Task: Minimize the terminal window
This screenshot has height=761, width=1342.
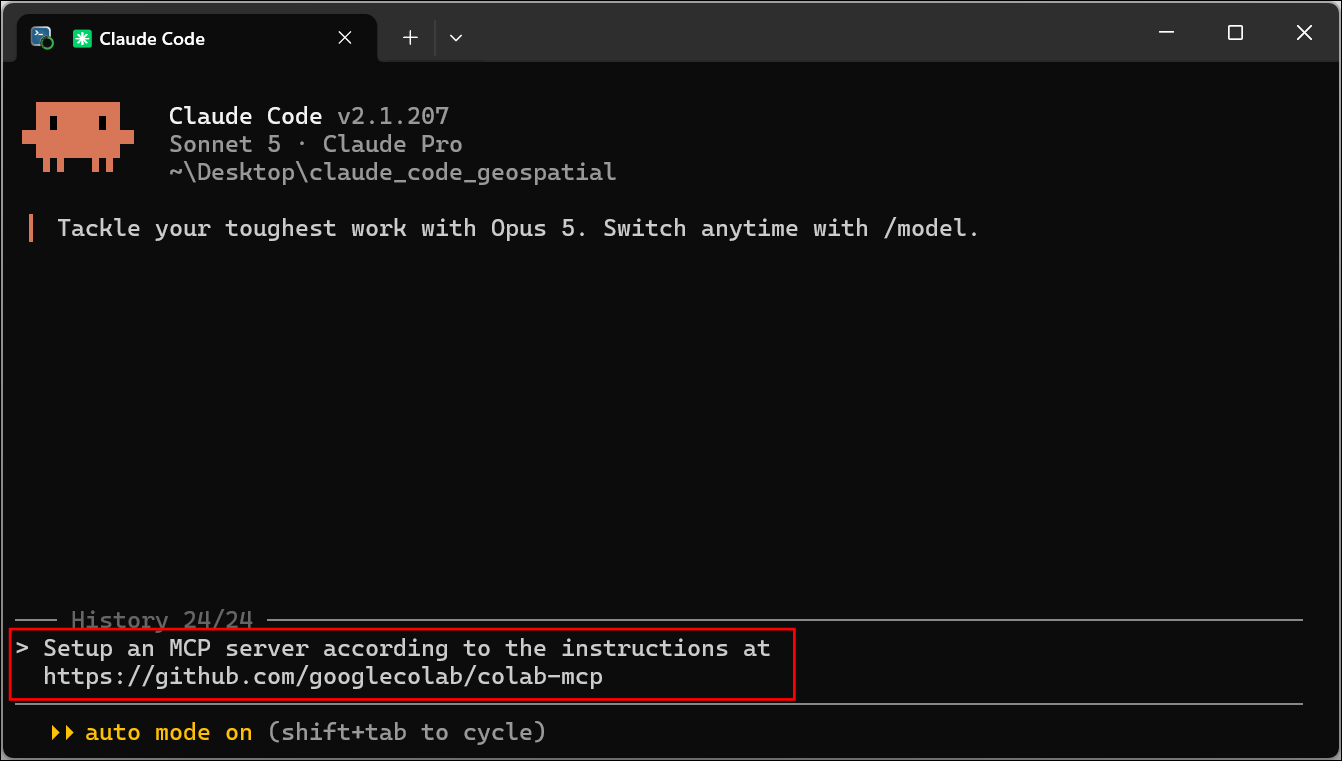Action: point(1166,33)
